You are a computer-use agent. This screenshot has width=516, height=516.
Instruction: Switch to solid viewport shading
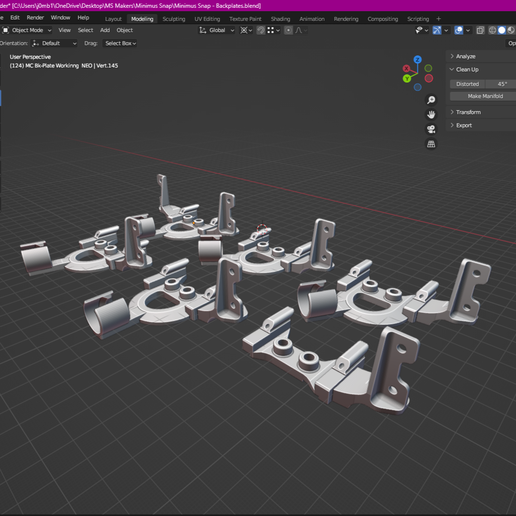[502, 30]
